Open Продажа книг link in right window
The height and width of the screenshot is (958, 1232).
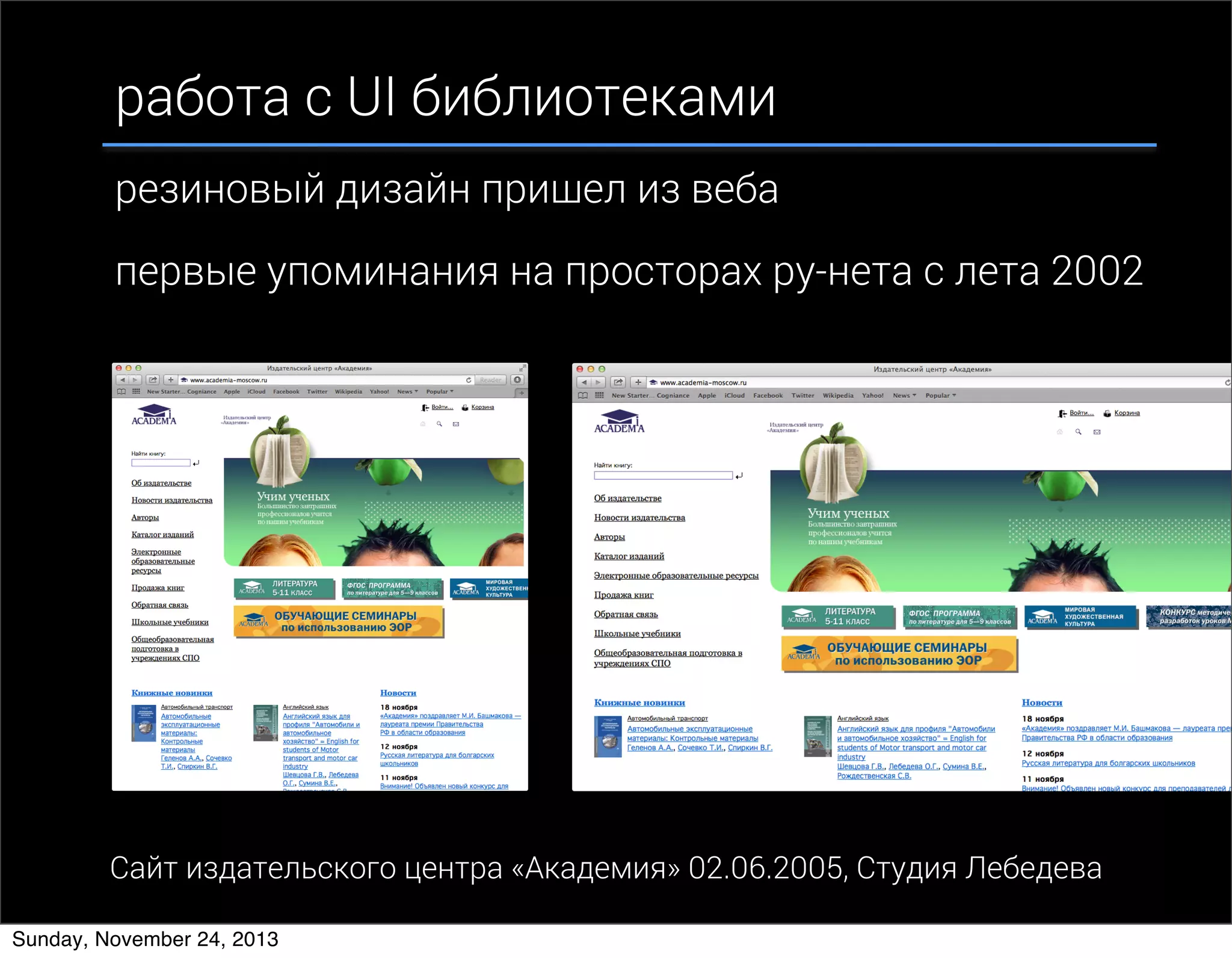(624, 595)
